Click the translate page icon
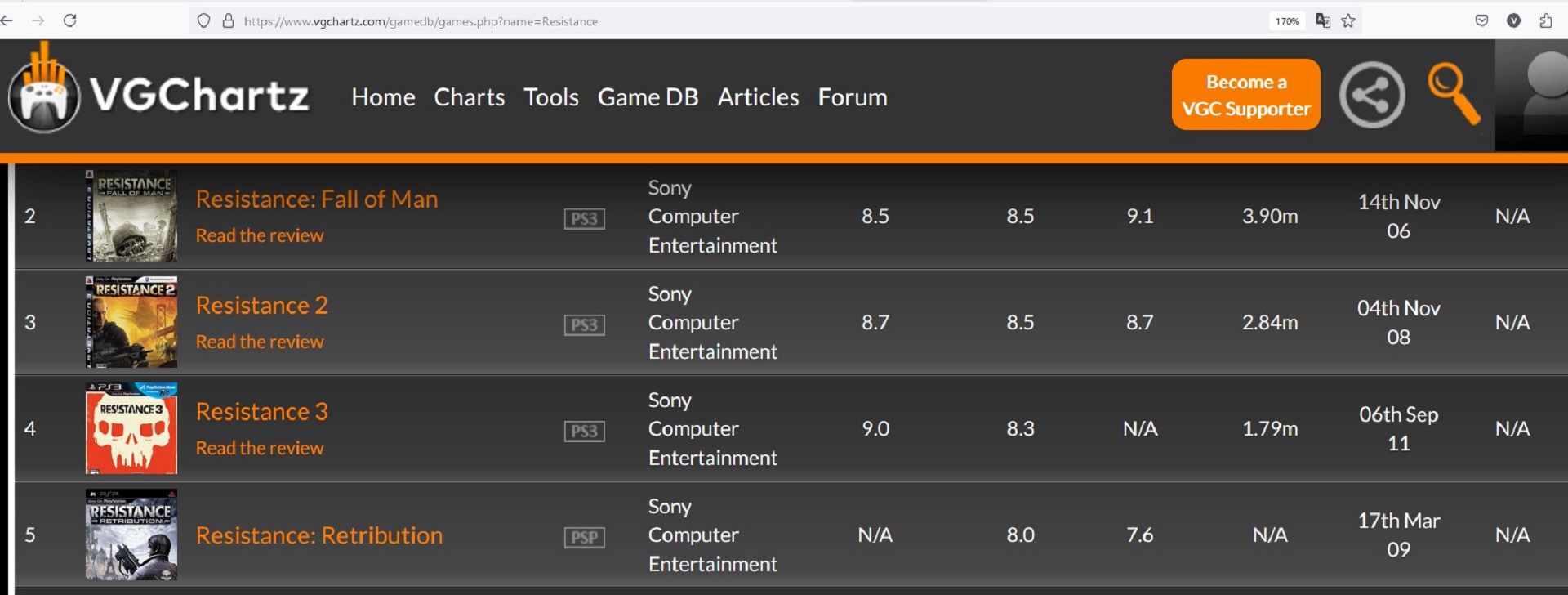Image resolution: width=1568 pixels, height=595 pixels. click(x=1323, y=20)
